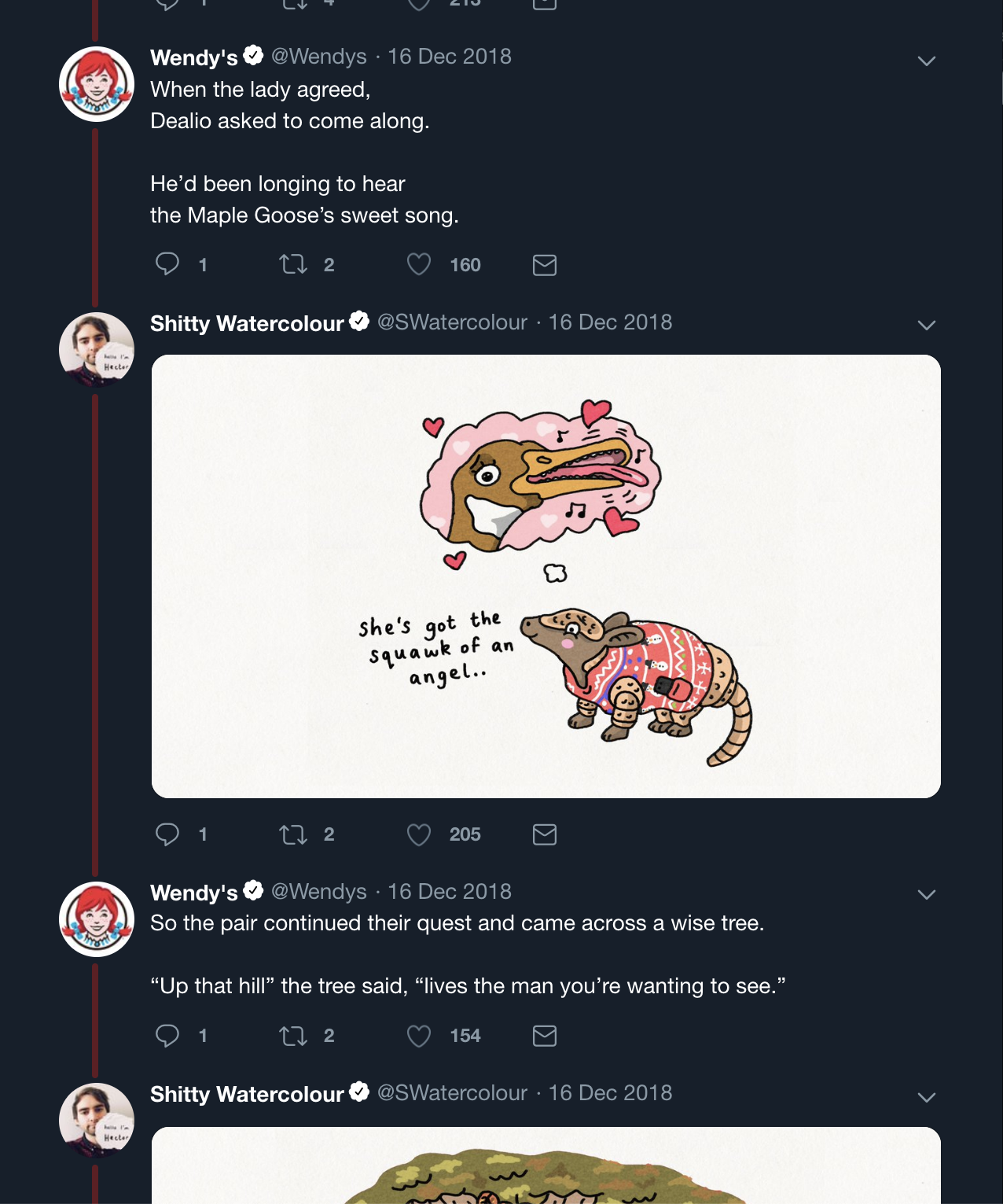1003x1204 pixels.
Task: Expand options chevron on the goose illustration tweet
Action: tap(927, 325)
